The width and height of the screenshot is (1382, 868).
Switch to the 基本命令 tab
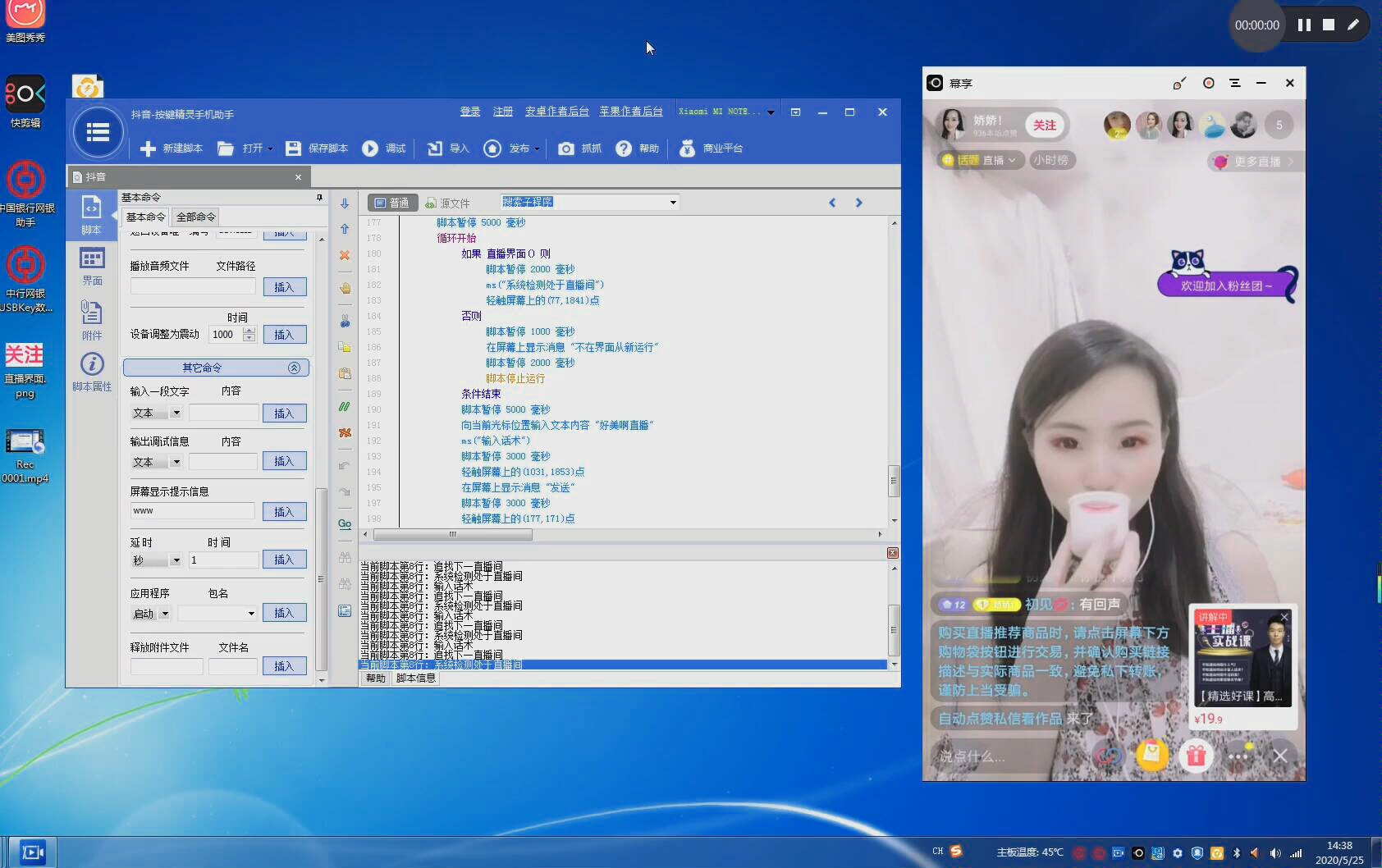[146, 217]
